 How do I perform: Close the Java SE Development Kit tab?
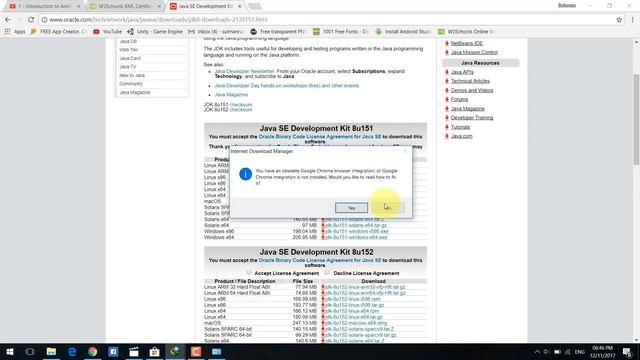point(240,6)
